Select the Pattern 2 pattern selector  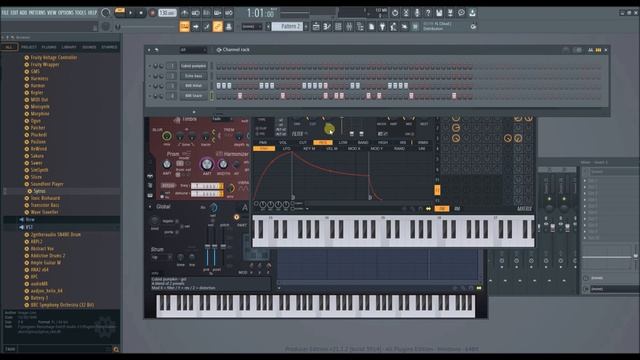[288, 26]
